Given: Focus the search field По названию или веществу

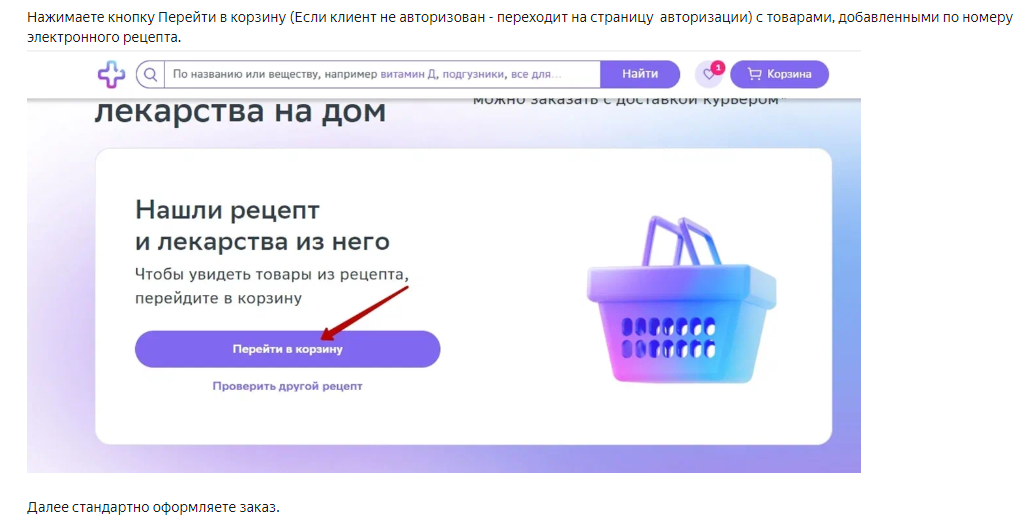Looking at the screenshot, I should tap(382, 75).
